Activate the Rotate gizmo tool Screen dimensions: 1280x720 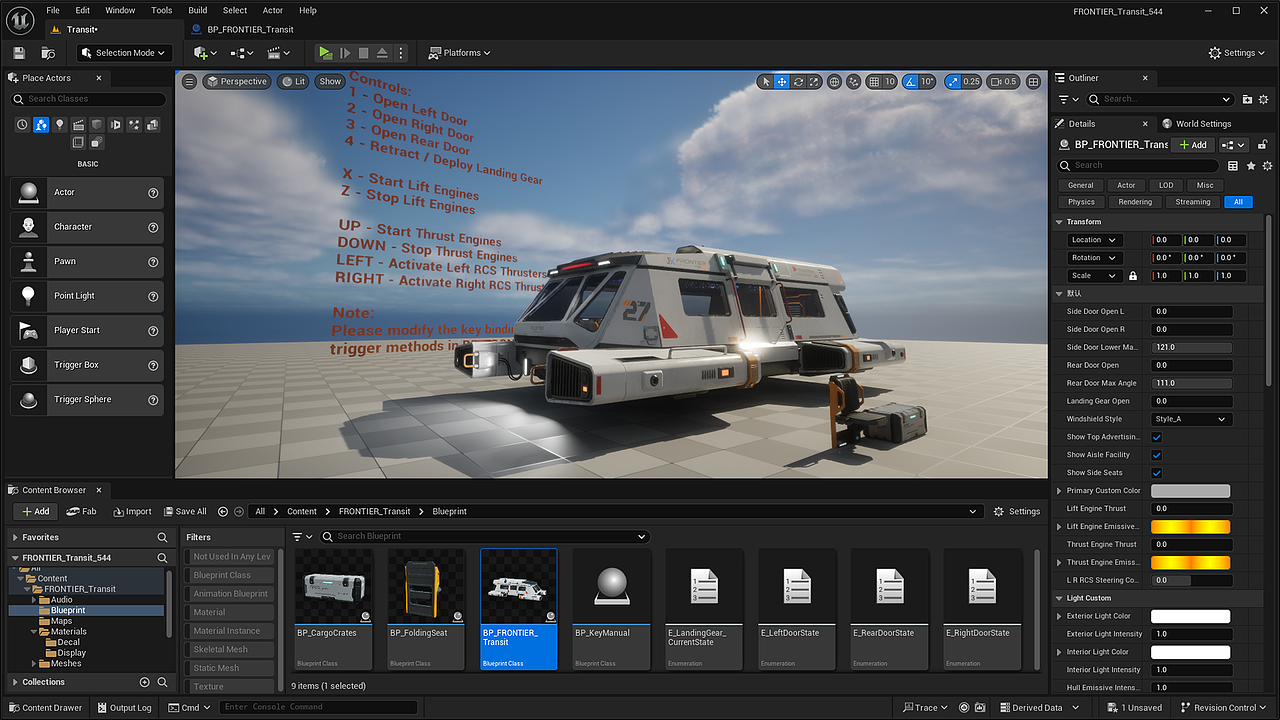click(x=799, y=82)
